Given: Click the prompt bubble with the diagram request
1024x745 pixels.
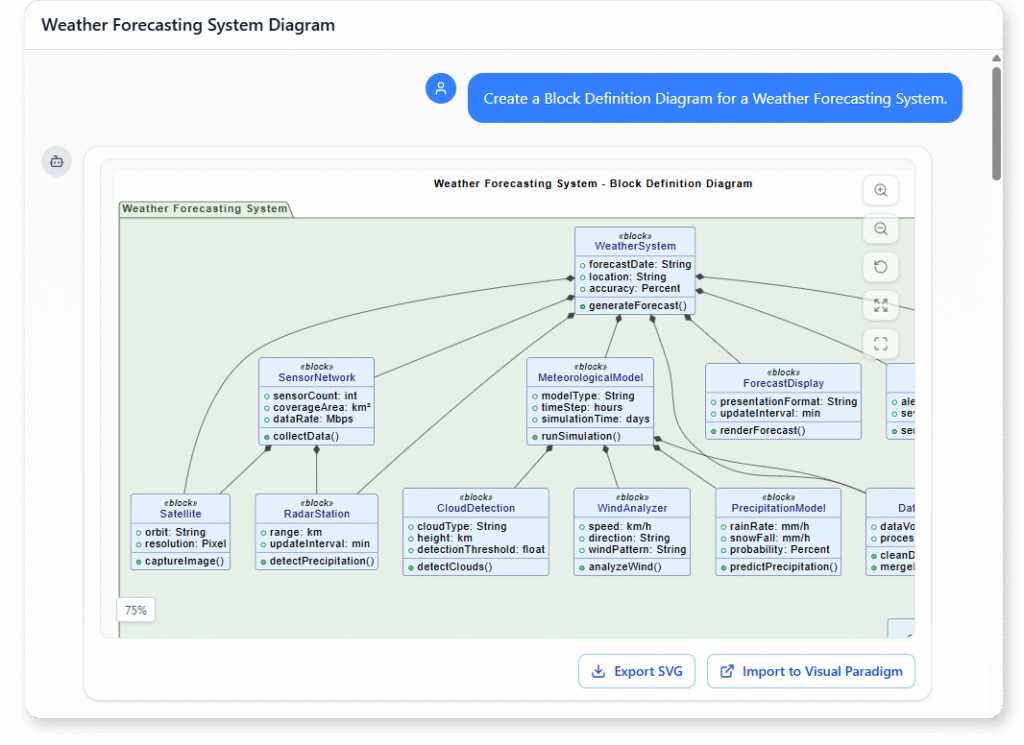Looking at the screenshot, I should [715, 98].
